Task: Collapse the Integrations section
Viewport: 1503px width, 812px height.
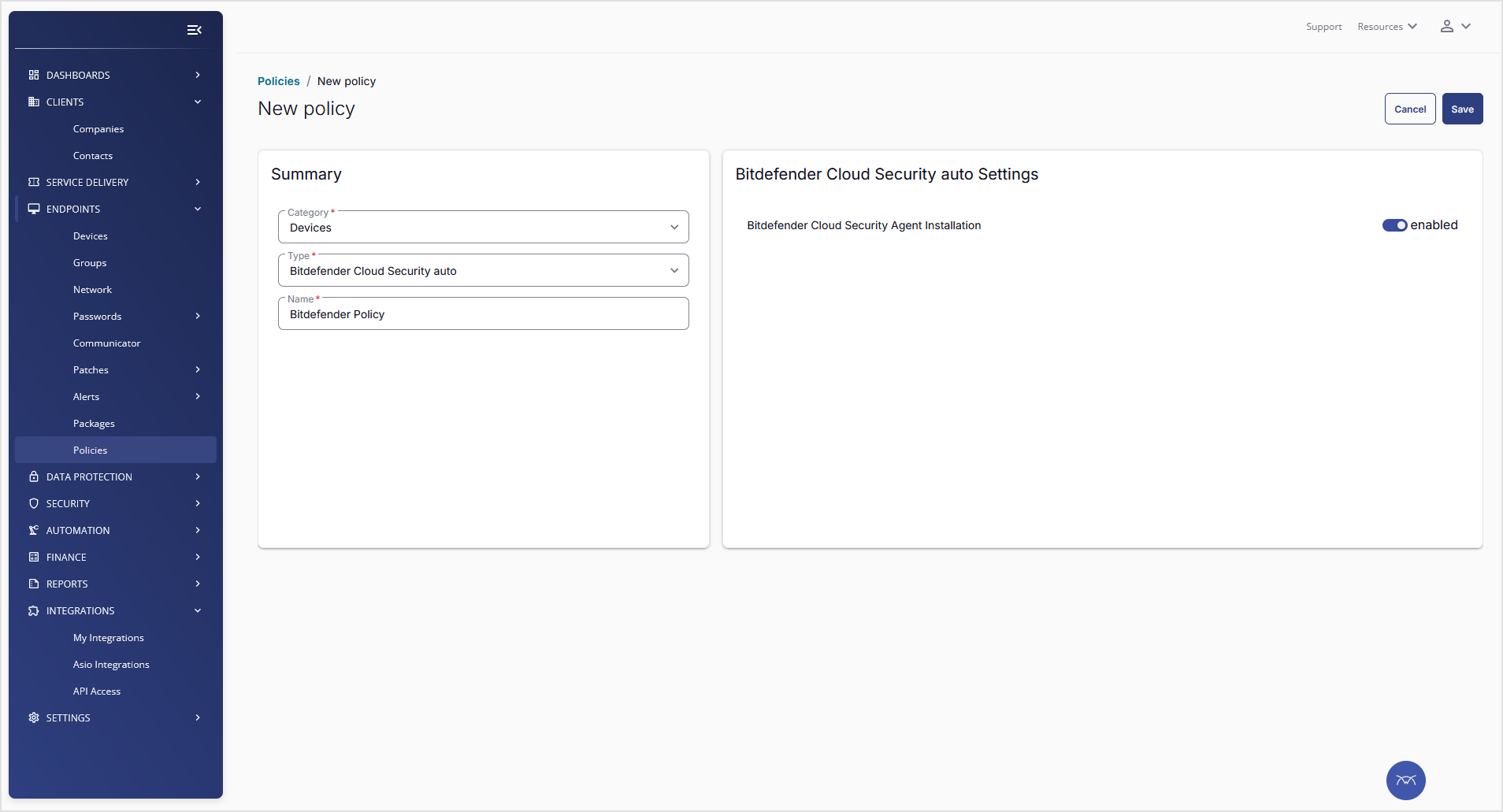Action: click(198, 611)
